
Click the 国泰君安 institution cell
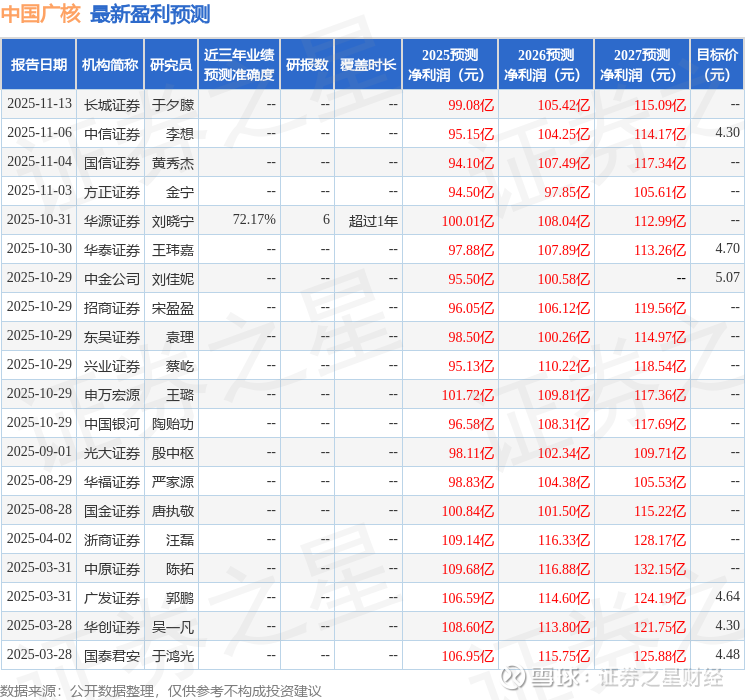(x=112, y=656)
